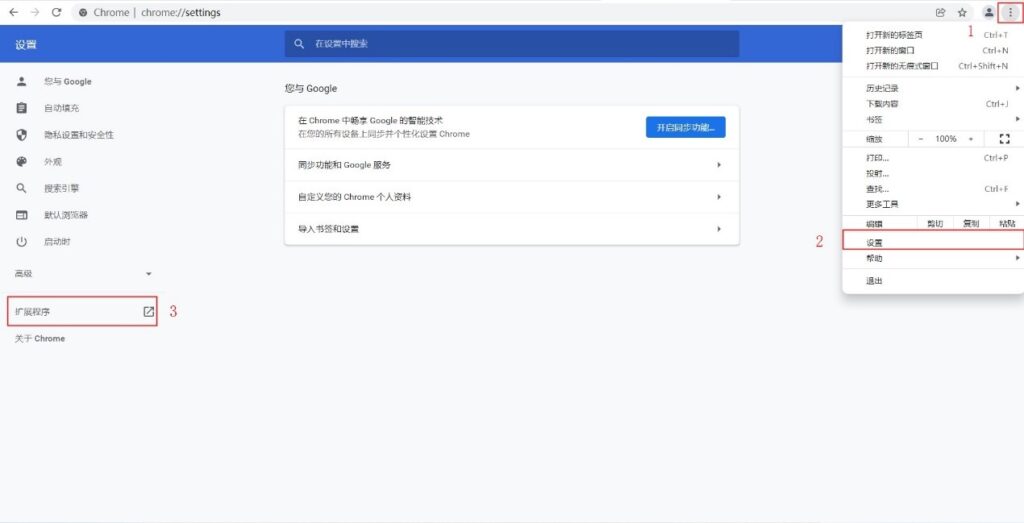
Task: Expand the 高级 section arrow
Action: click(149, 274)
